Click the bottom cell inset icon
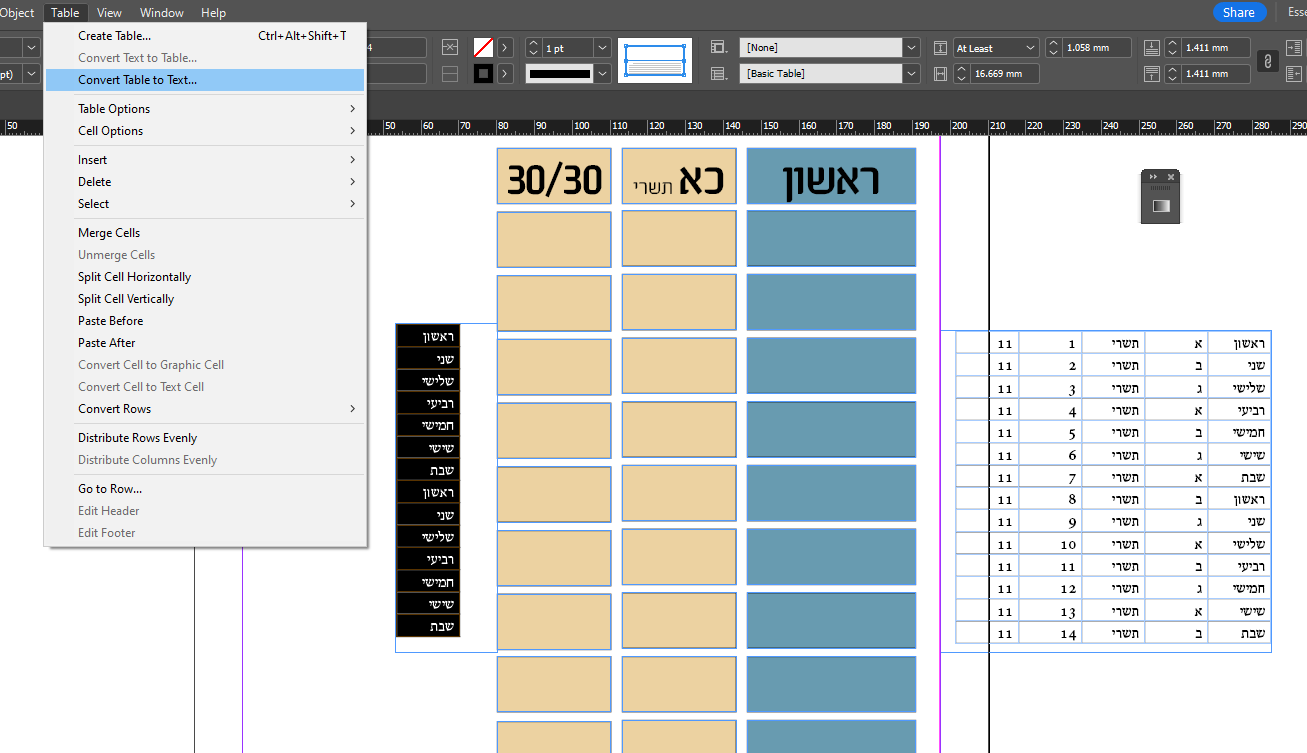1307x753 pixels. pos(1151,73)
